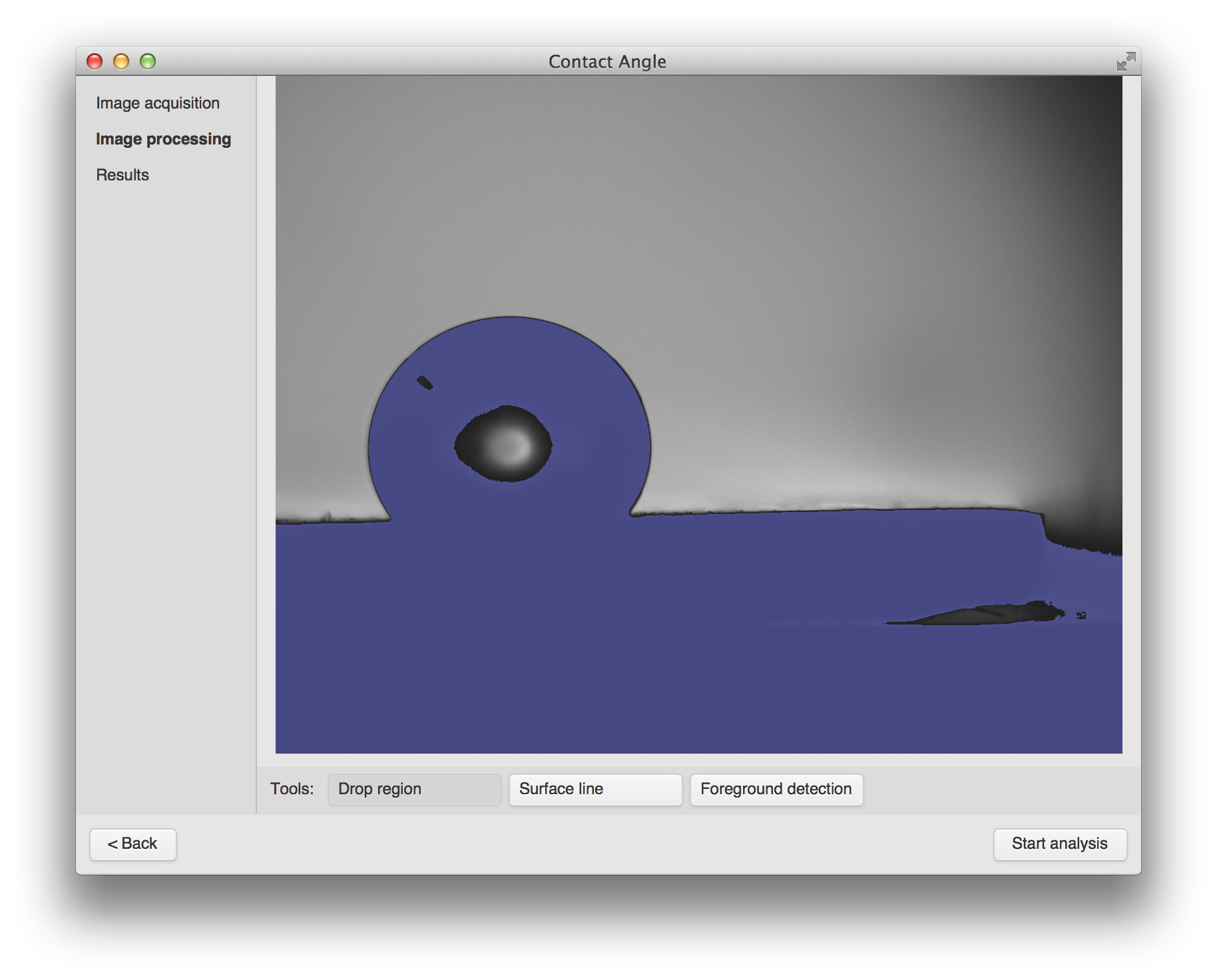
Task: Click the droplet's right contact point on surface
Action: [x=630, y=514]
